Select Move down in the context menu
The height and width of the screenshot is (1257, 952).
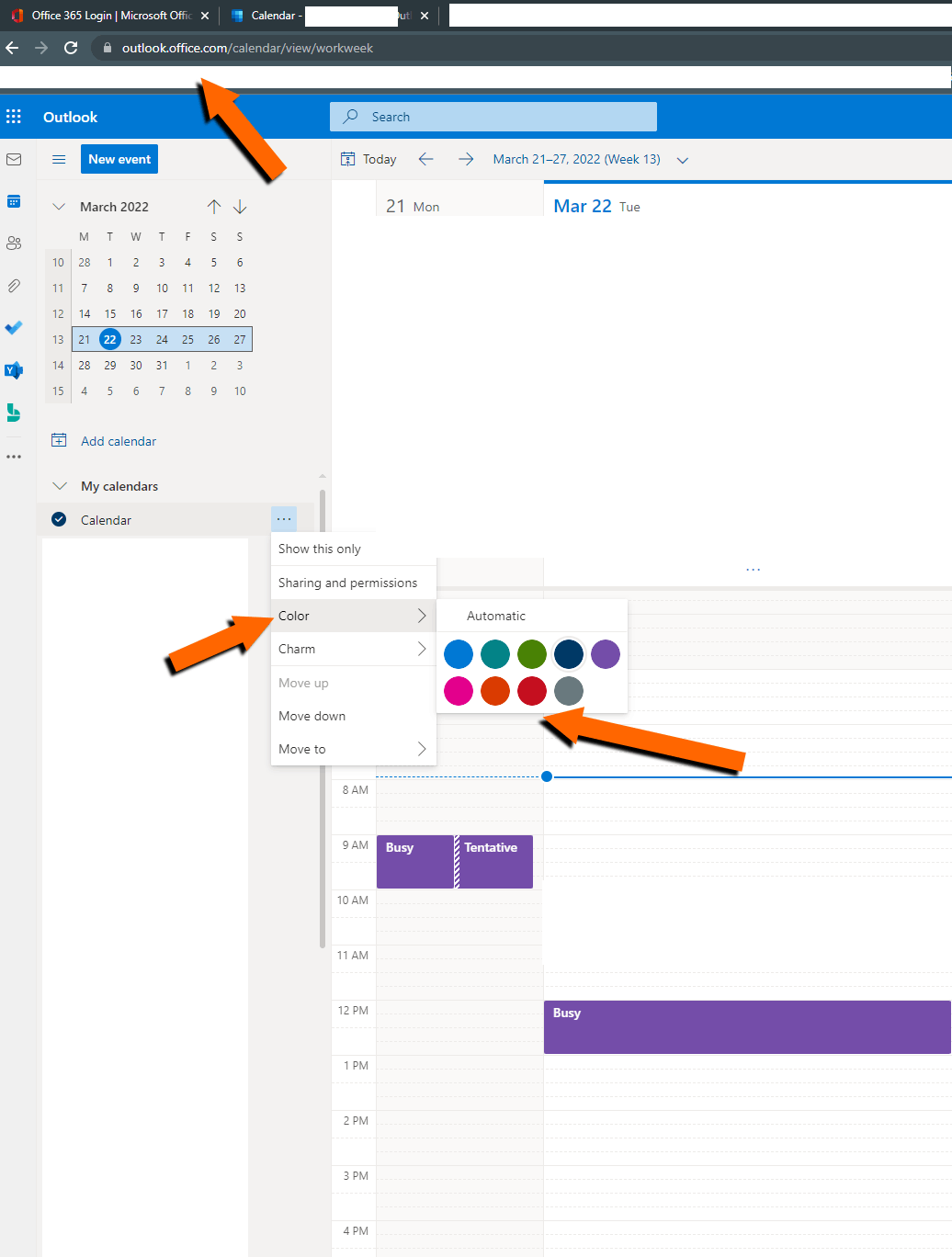[x=353, y=716]
